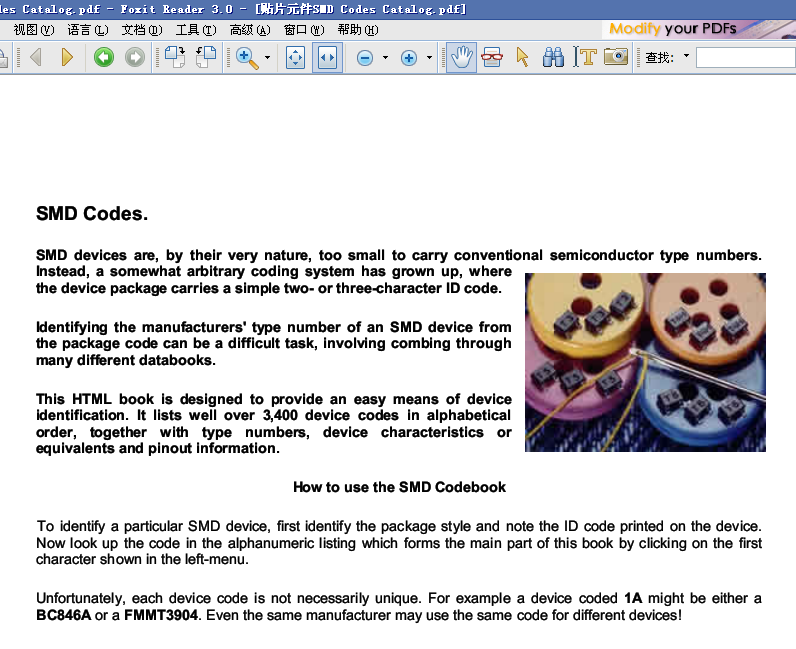
Task: Click the SMD Codes. heading
Action: tap(92, 214)
